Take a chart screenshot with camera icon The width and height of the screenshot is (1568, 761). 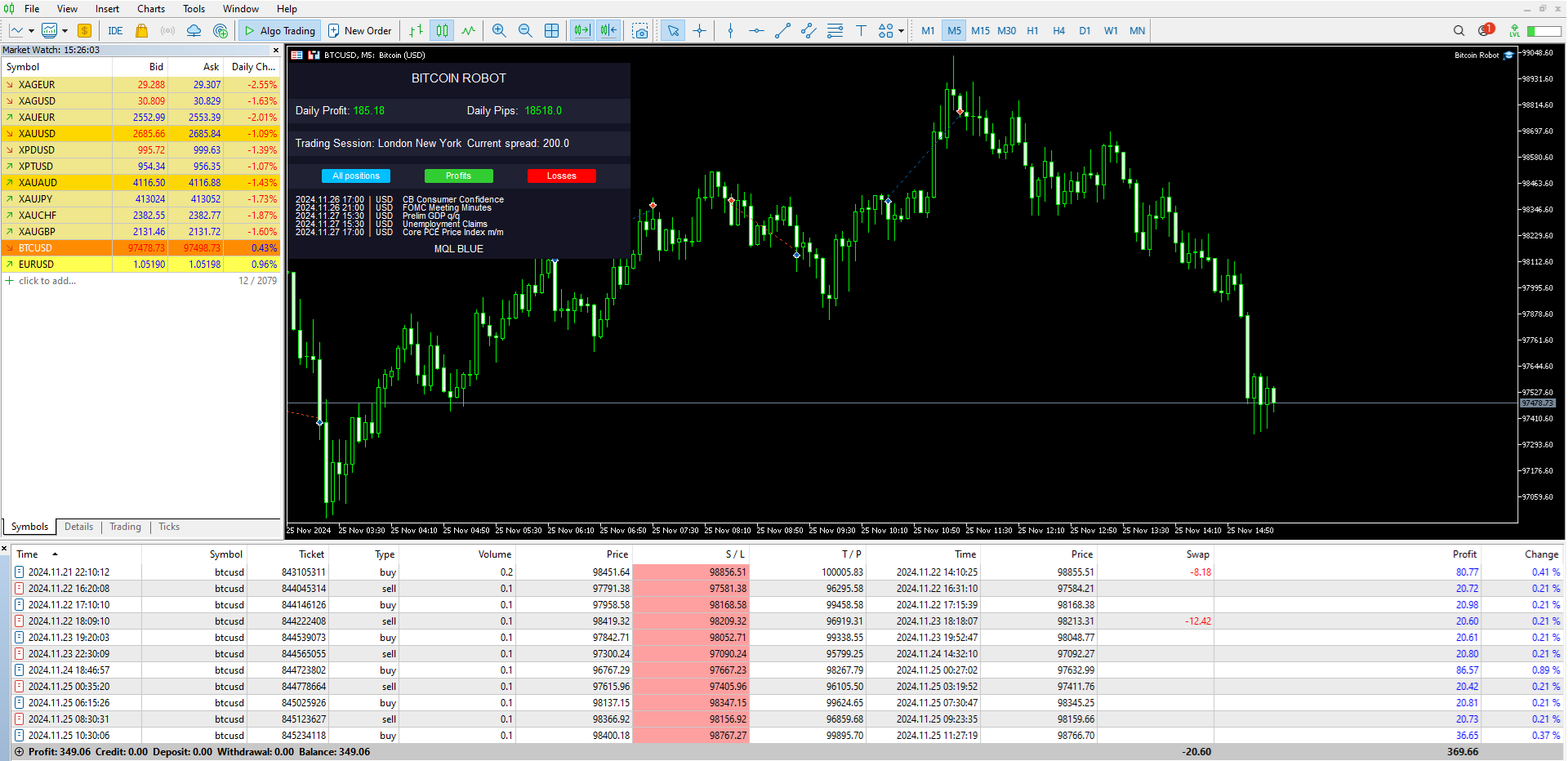(x=640, y=31)
